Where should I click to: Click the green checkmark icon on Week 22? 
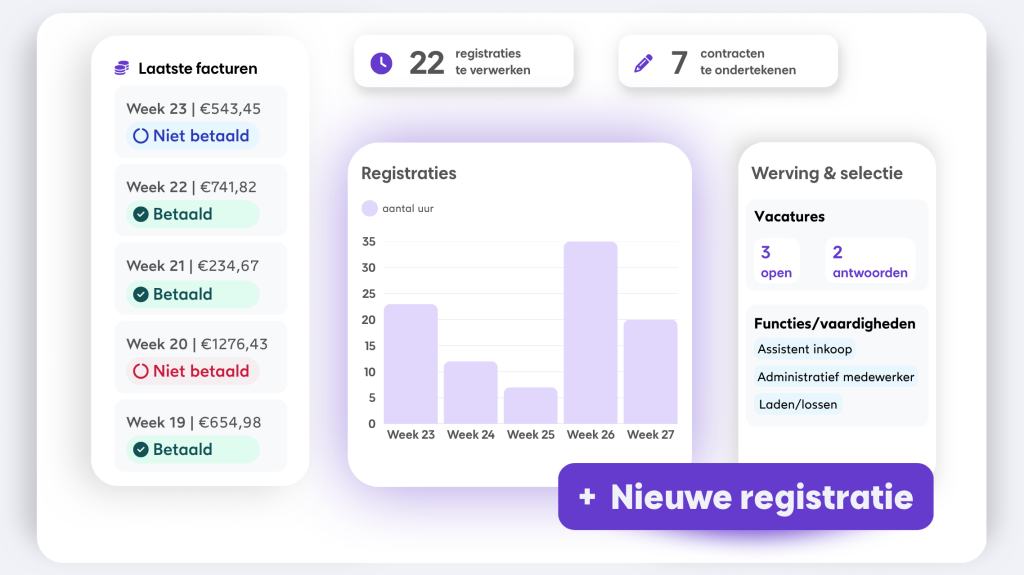point(141,214)
